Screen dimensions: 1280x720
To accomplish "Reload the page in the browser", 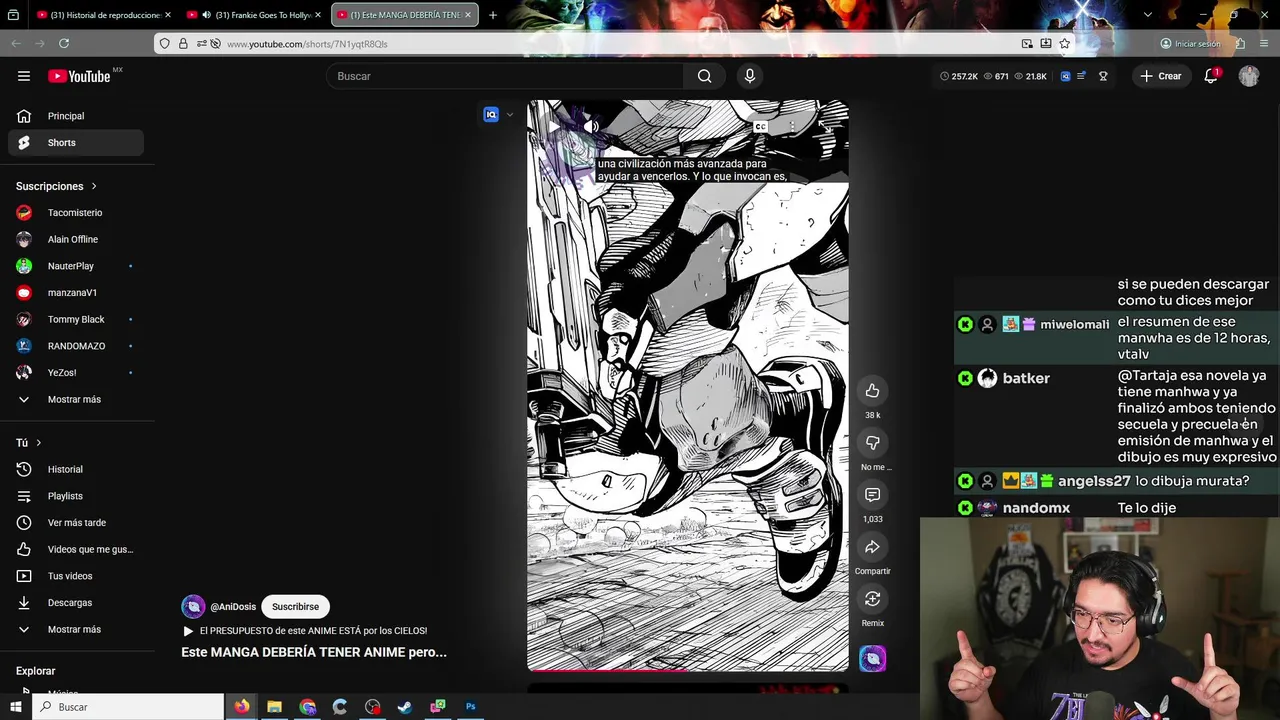I will (x=64, y=44).
